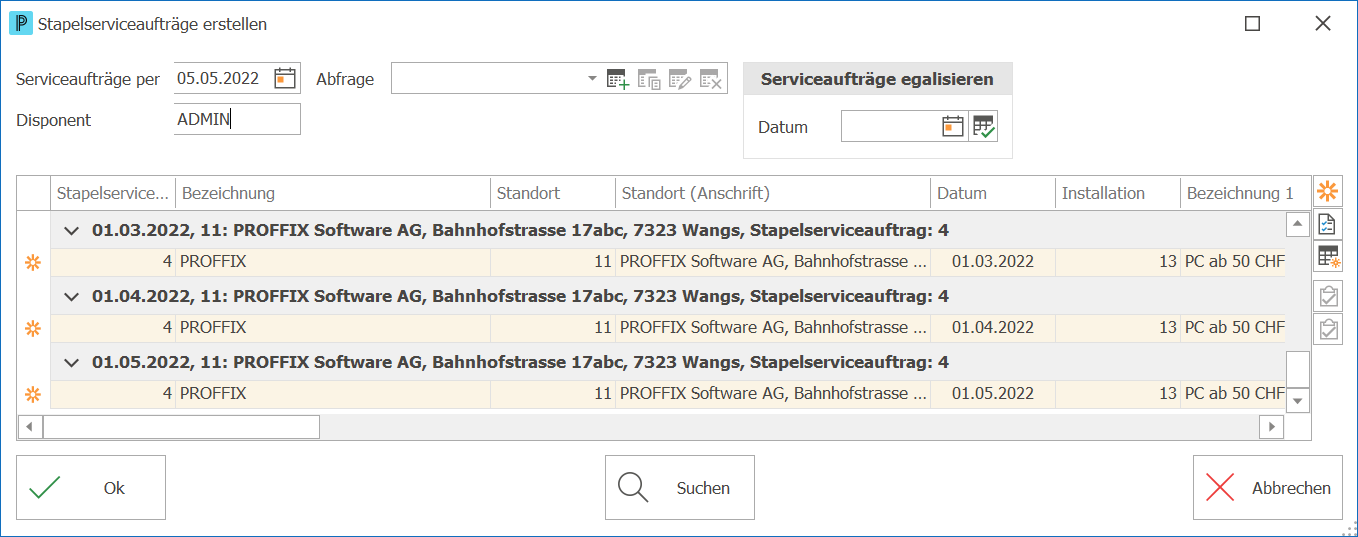
Task: Click star marker of 01.03.2022 row
Action: tap(33, 262)
